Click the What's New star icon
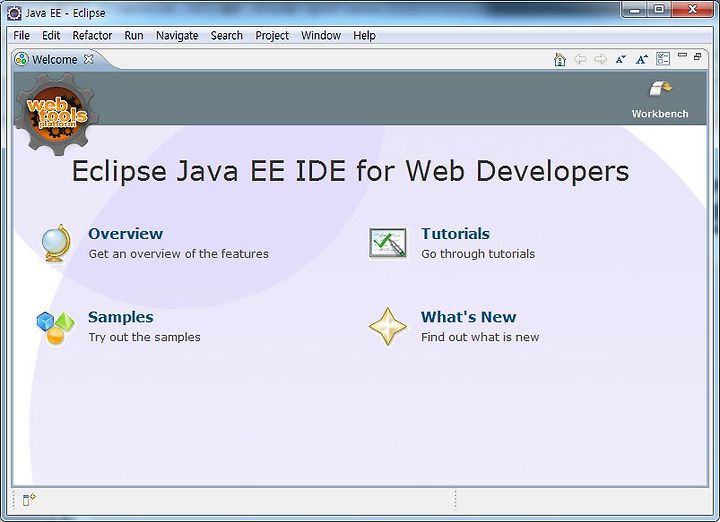The width and height of the screenshot is (720, 522). (388, 326)
